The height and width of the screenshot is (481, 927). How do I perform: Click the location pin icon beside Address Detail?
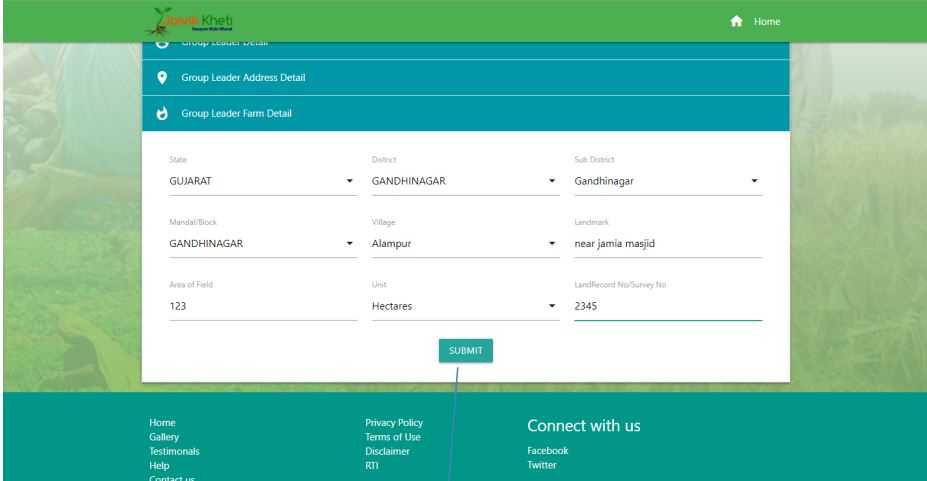click(x=162, y=78)
